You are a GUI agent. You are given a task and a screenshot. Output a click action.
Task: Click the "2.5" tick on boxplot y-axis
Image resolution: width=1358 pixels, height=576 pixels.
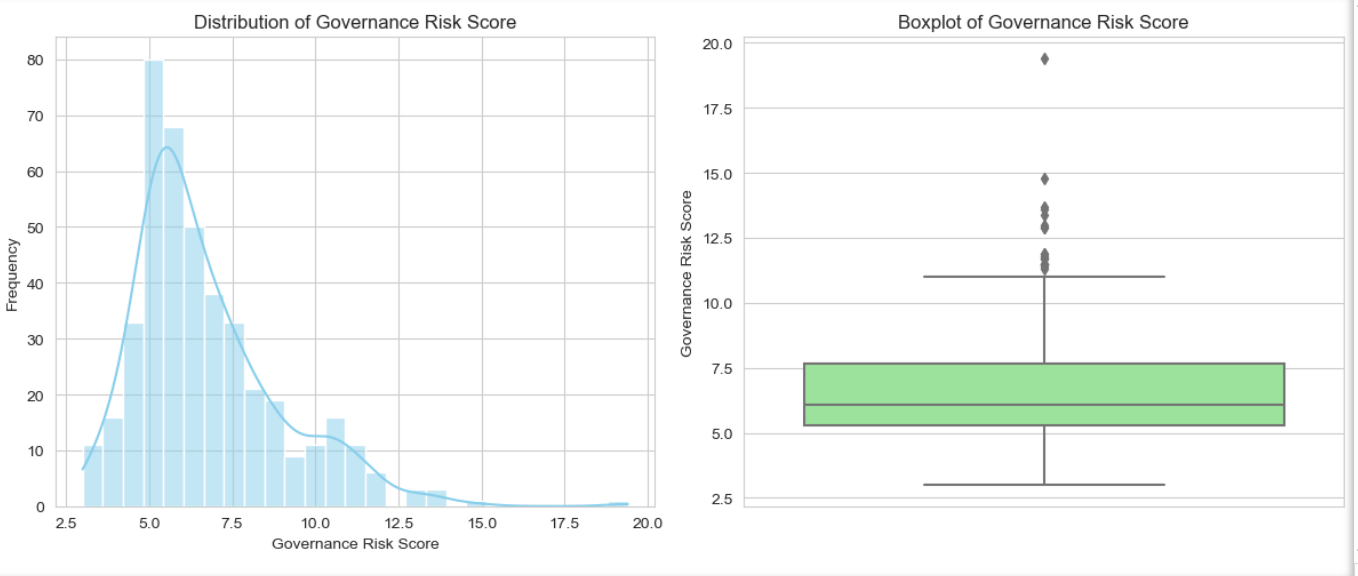(x=722, y=499)
